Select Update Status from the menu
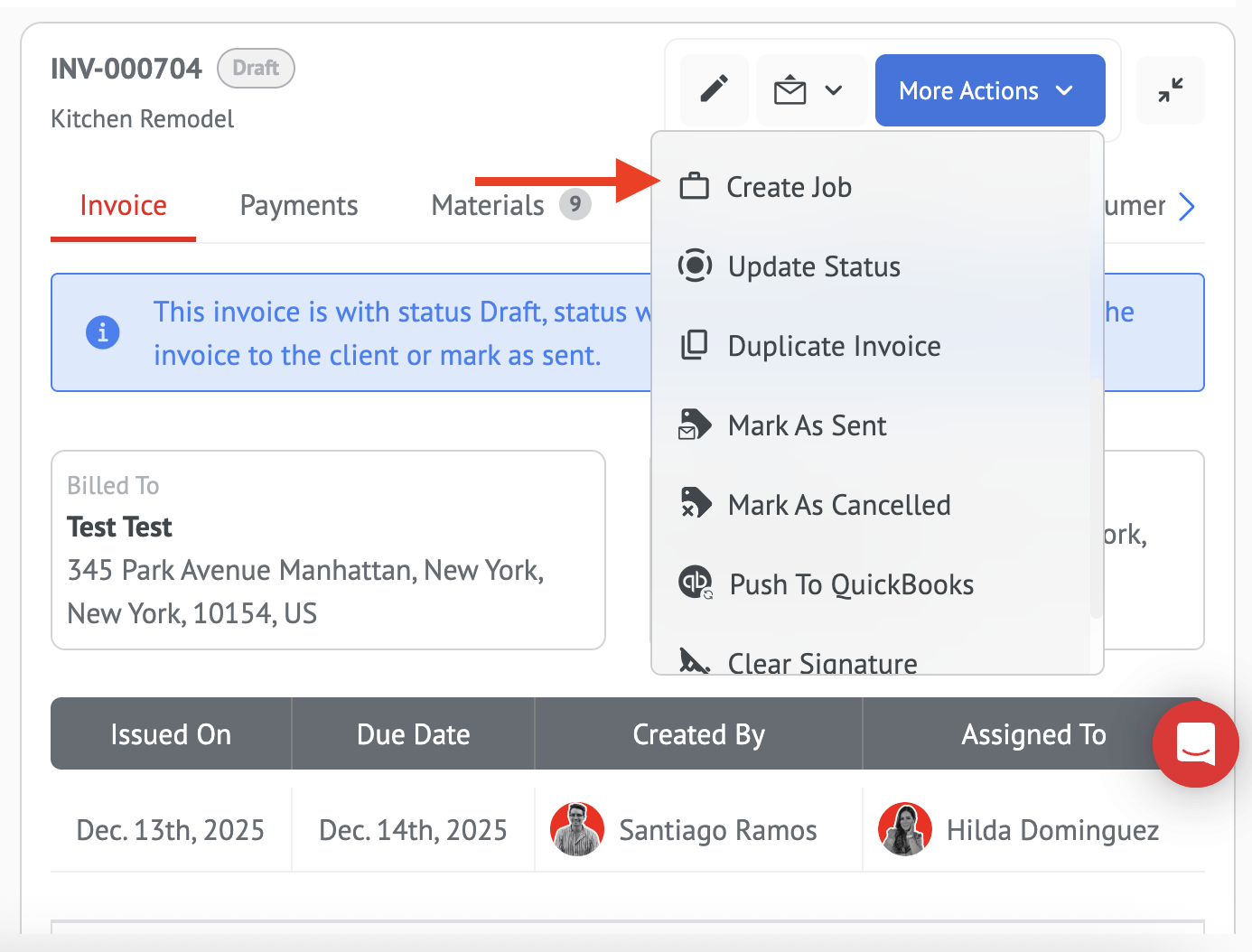This screenshot has width=1252, height=952. (813, 266)
